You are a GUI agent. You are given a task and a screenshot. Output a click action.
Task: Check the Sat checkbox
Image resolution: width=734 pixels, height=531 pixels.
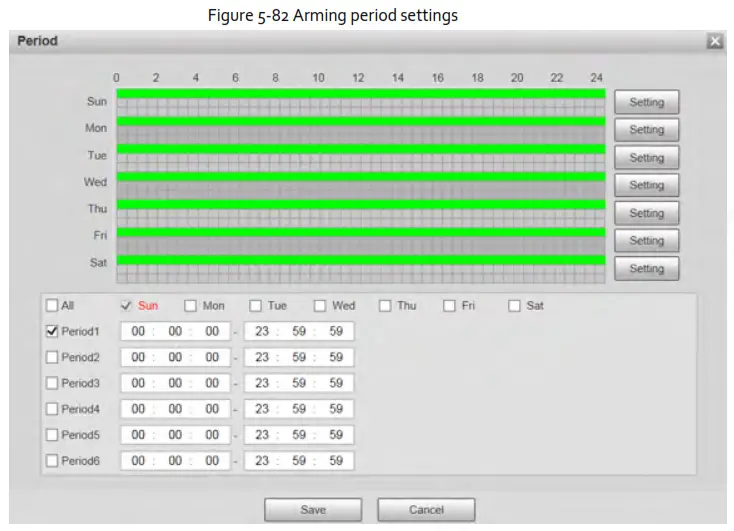[514, 306]
